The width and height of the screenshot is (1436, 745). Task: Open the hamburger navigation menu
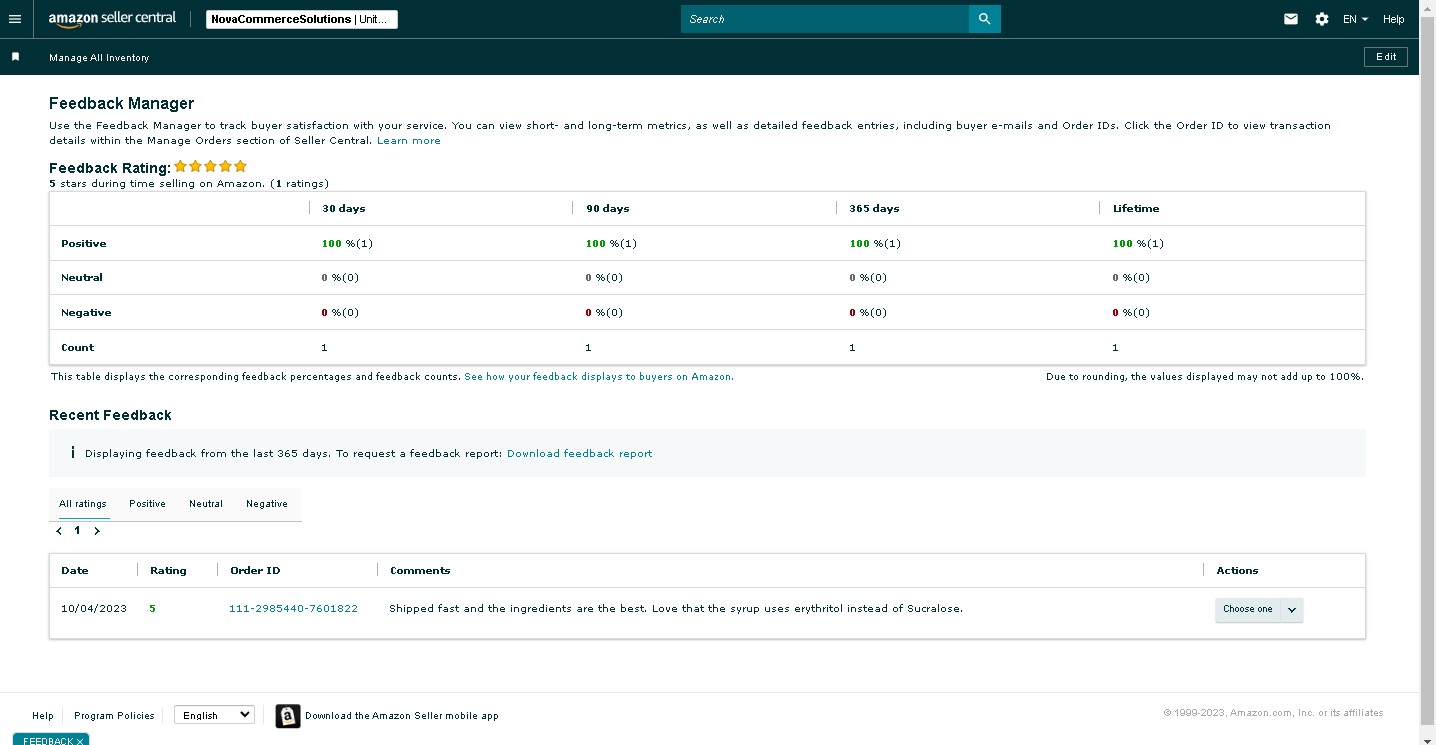click(15, 19)
